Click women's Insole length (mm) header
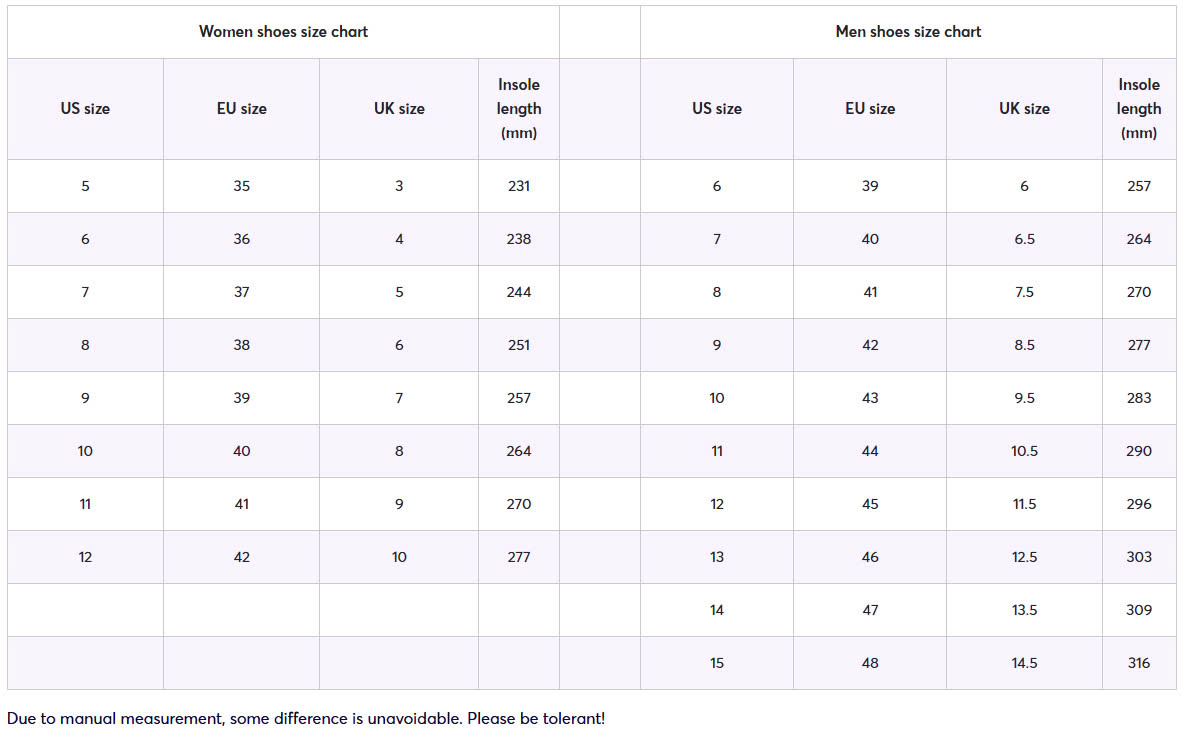 click(519, 109)
